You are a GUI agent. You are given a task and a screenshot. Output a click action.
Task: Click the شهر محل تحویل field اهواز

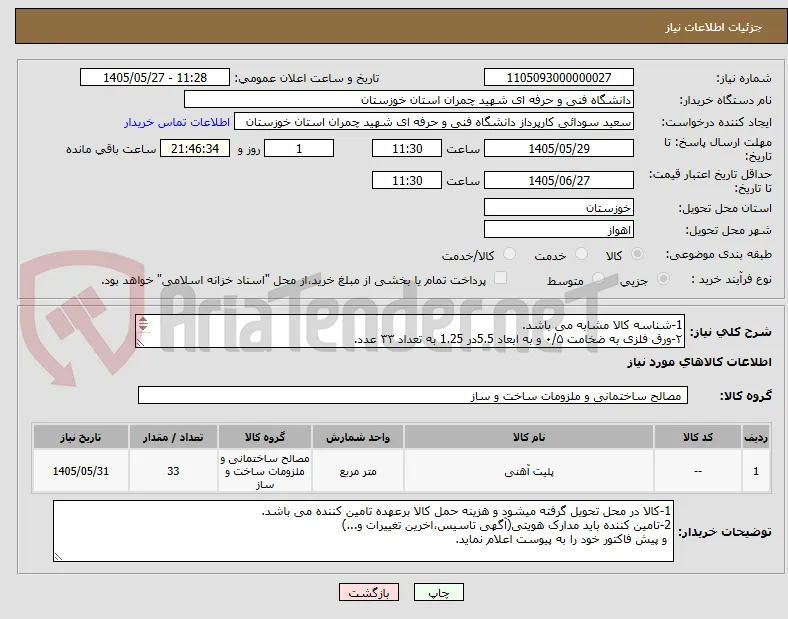pyautogui.click(x=558, y=229)
